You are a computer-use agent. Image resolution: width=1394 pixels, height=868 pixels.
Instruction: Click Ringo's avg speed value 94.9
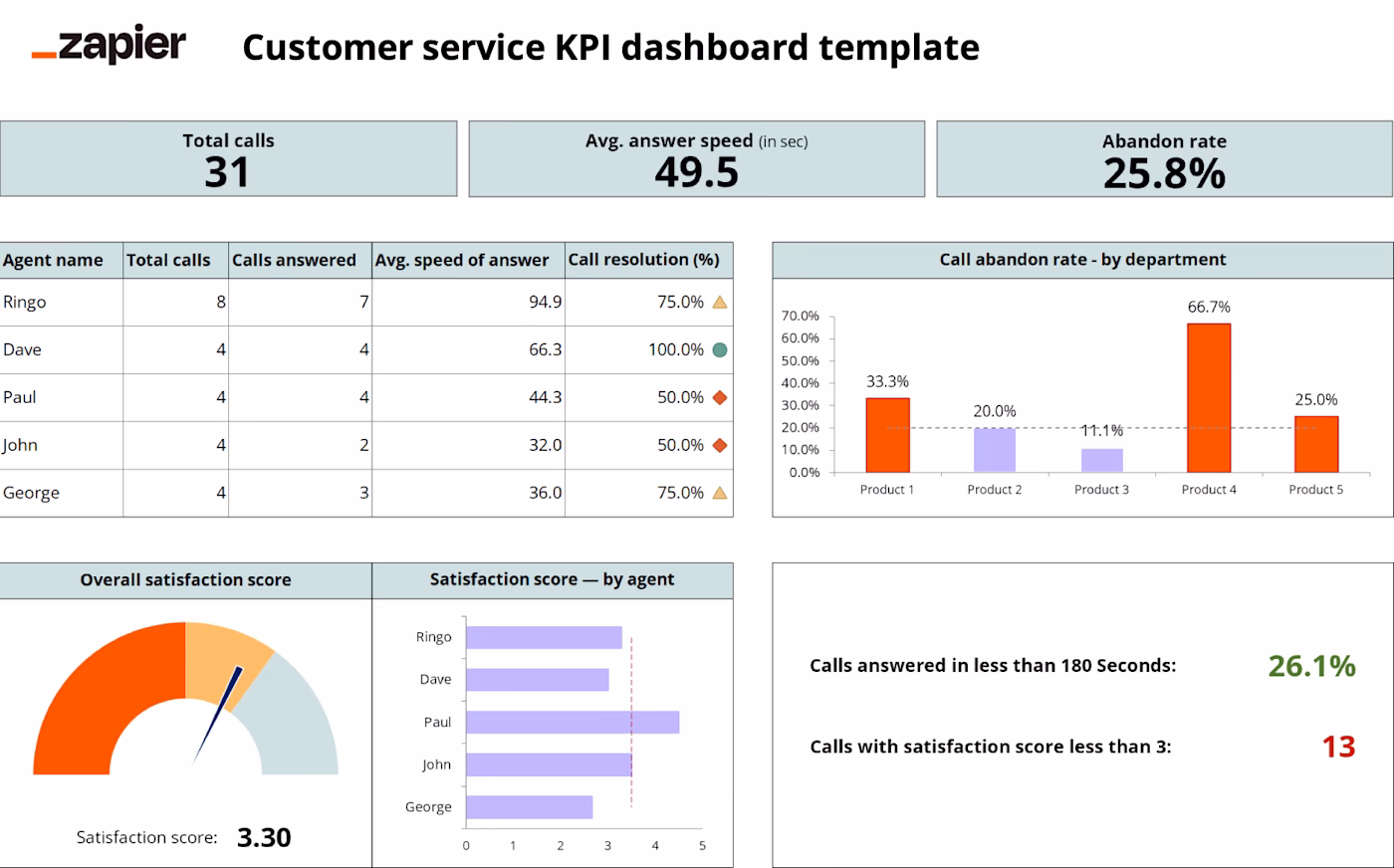[x=545, y=303]
